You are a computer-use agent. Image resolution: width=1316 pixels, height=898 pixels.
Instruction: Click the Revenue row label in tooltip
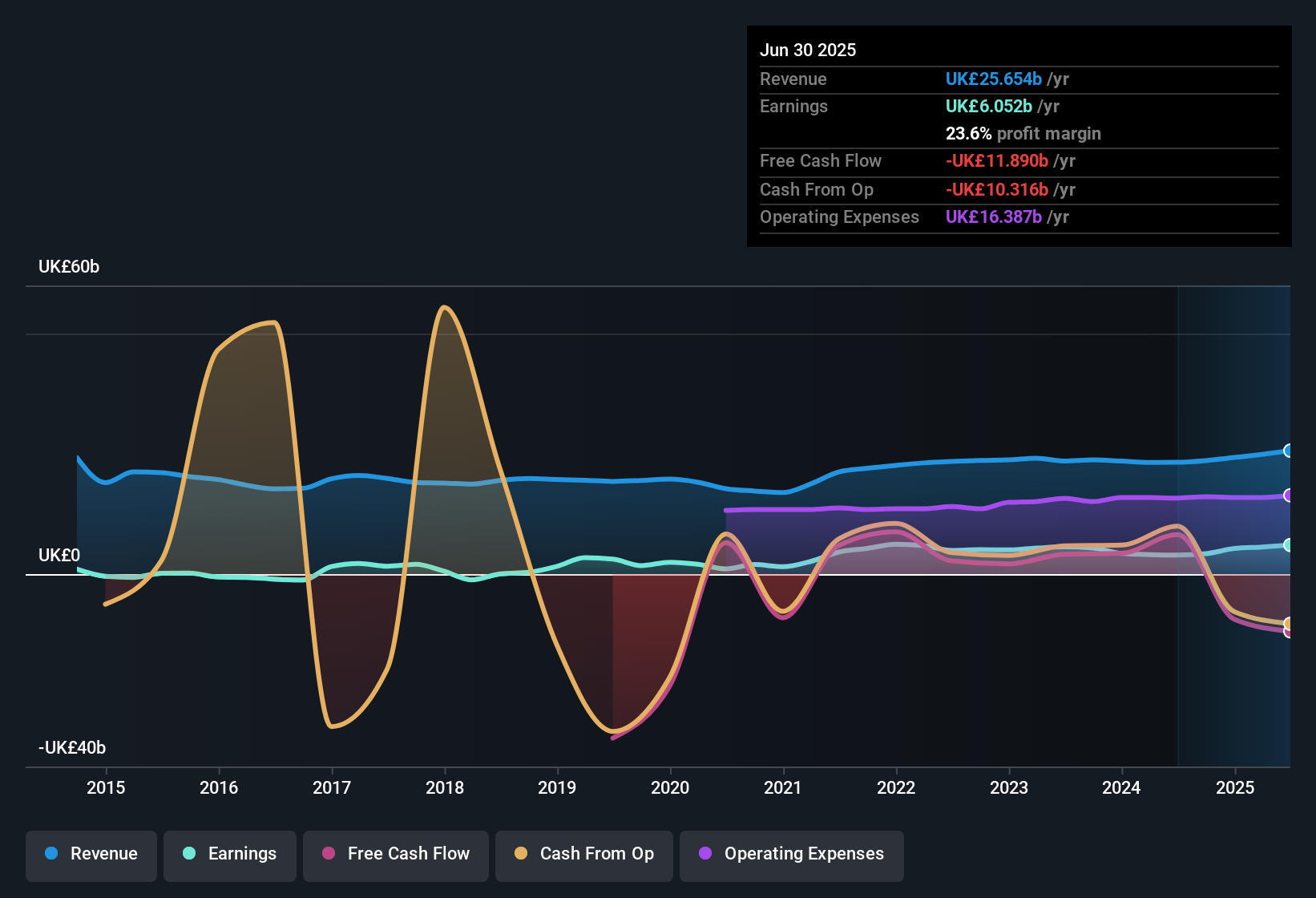point(793,79)
